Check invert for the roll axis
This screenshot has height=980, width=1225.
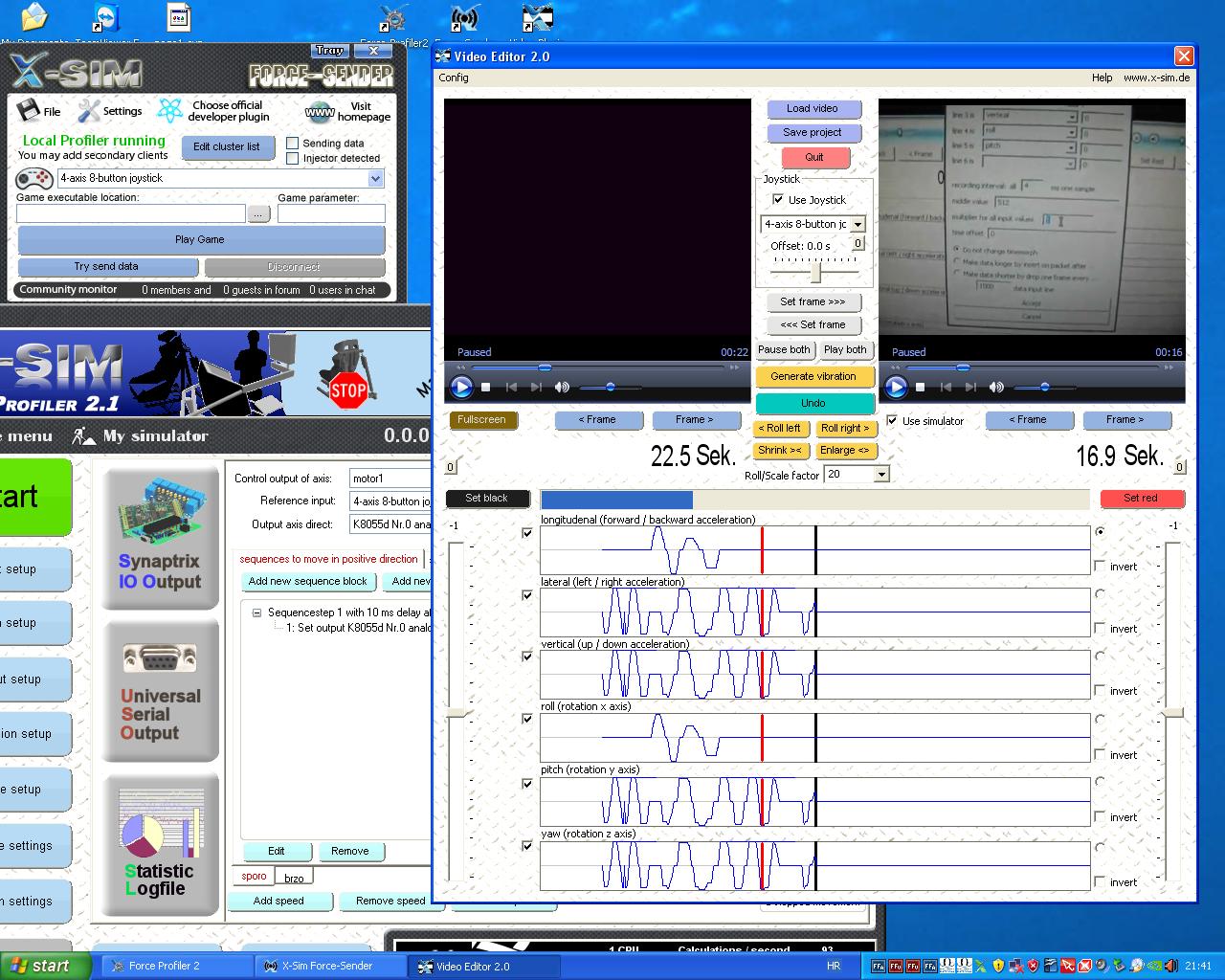(x=1100, y=754)
